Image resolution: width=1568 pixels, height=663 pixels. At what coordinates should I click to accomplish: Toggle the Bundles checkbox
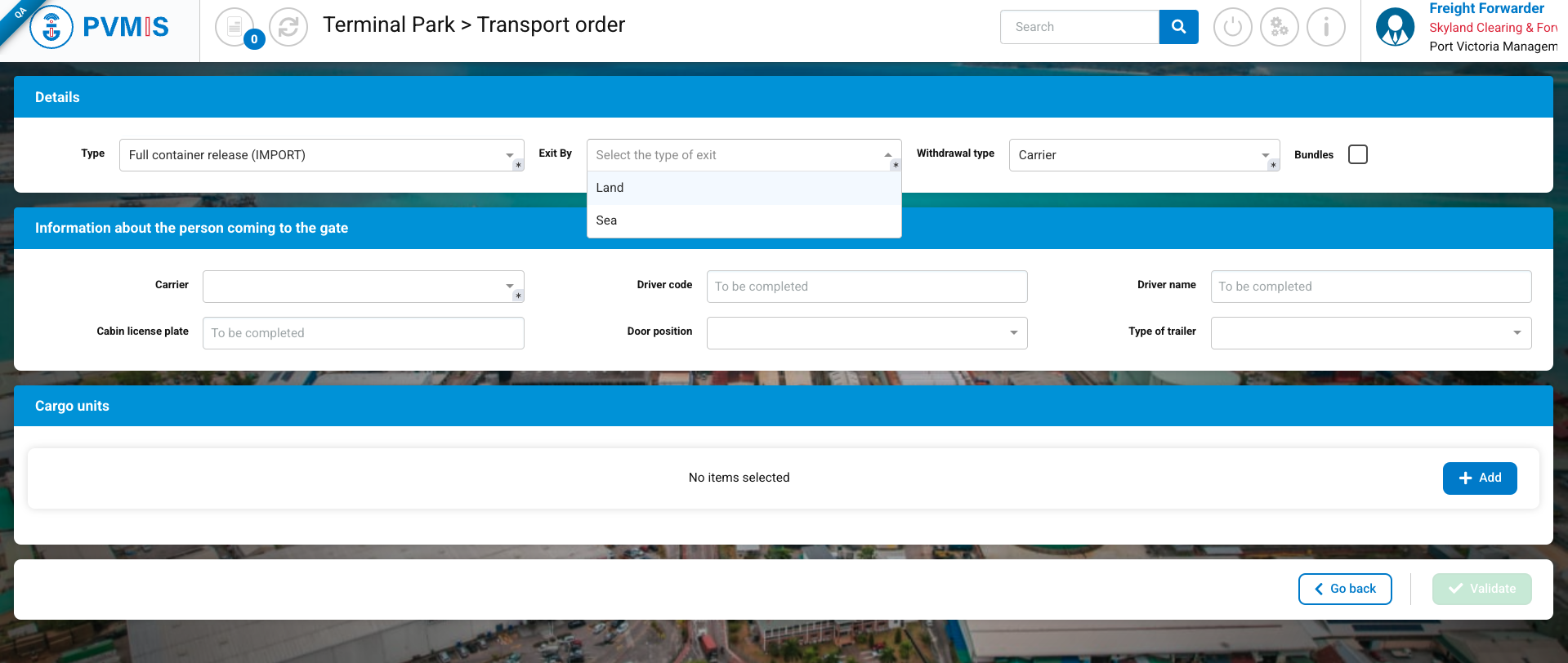point(1357,154)
